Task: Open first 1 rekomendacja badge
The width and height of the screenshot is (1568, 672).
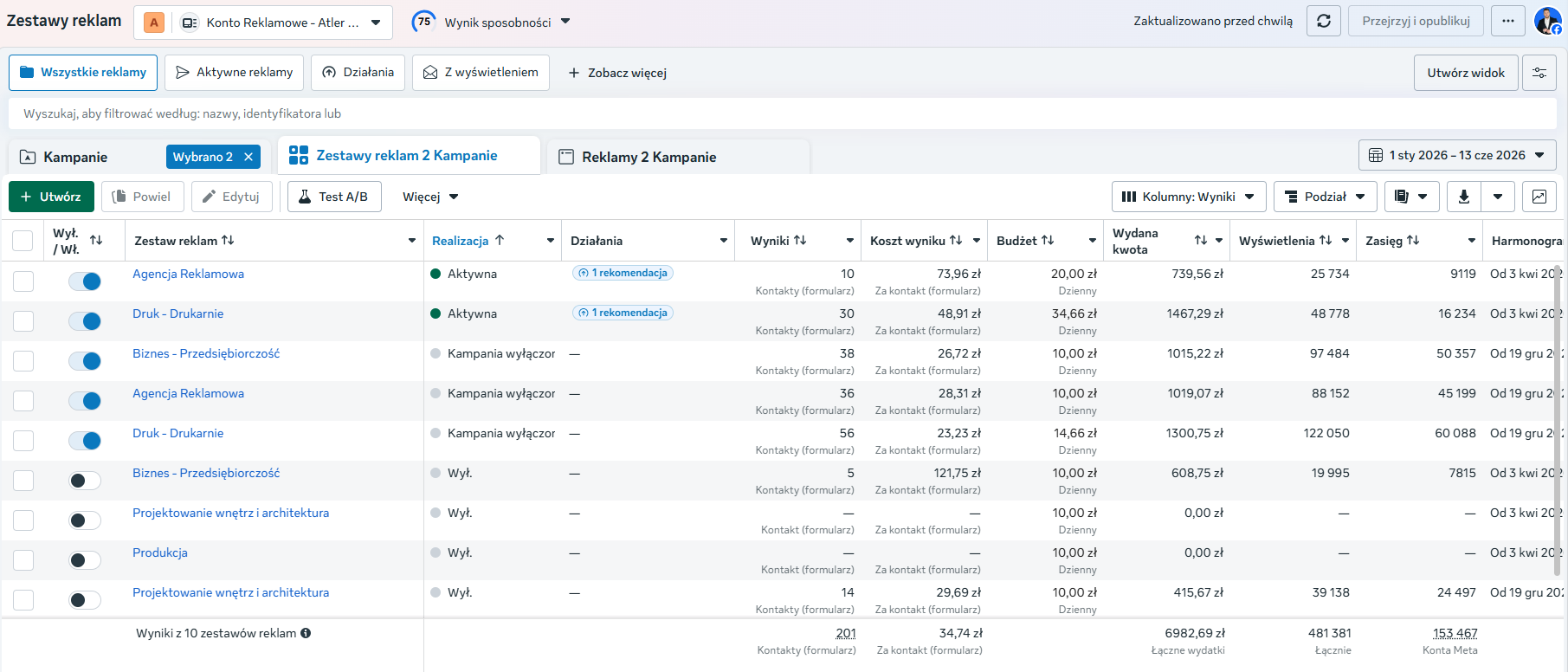Action: coord(623,273)
